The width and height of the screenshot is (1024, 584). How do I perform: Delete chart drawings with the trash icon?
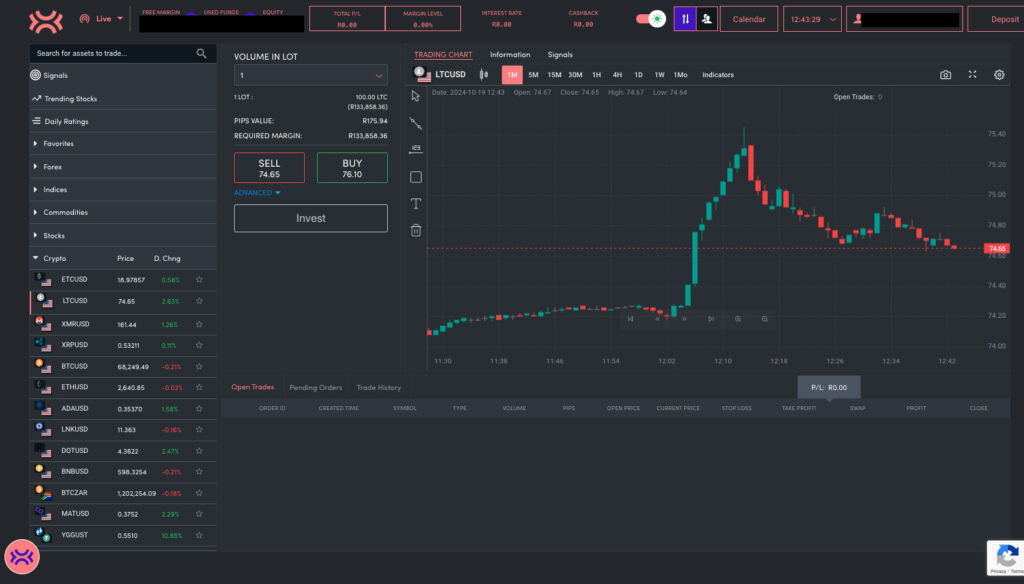coord(415,231)
